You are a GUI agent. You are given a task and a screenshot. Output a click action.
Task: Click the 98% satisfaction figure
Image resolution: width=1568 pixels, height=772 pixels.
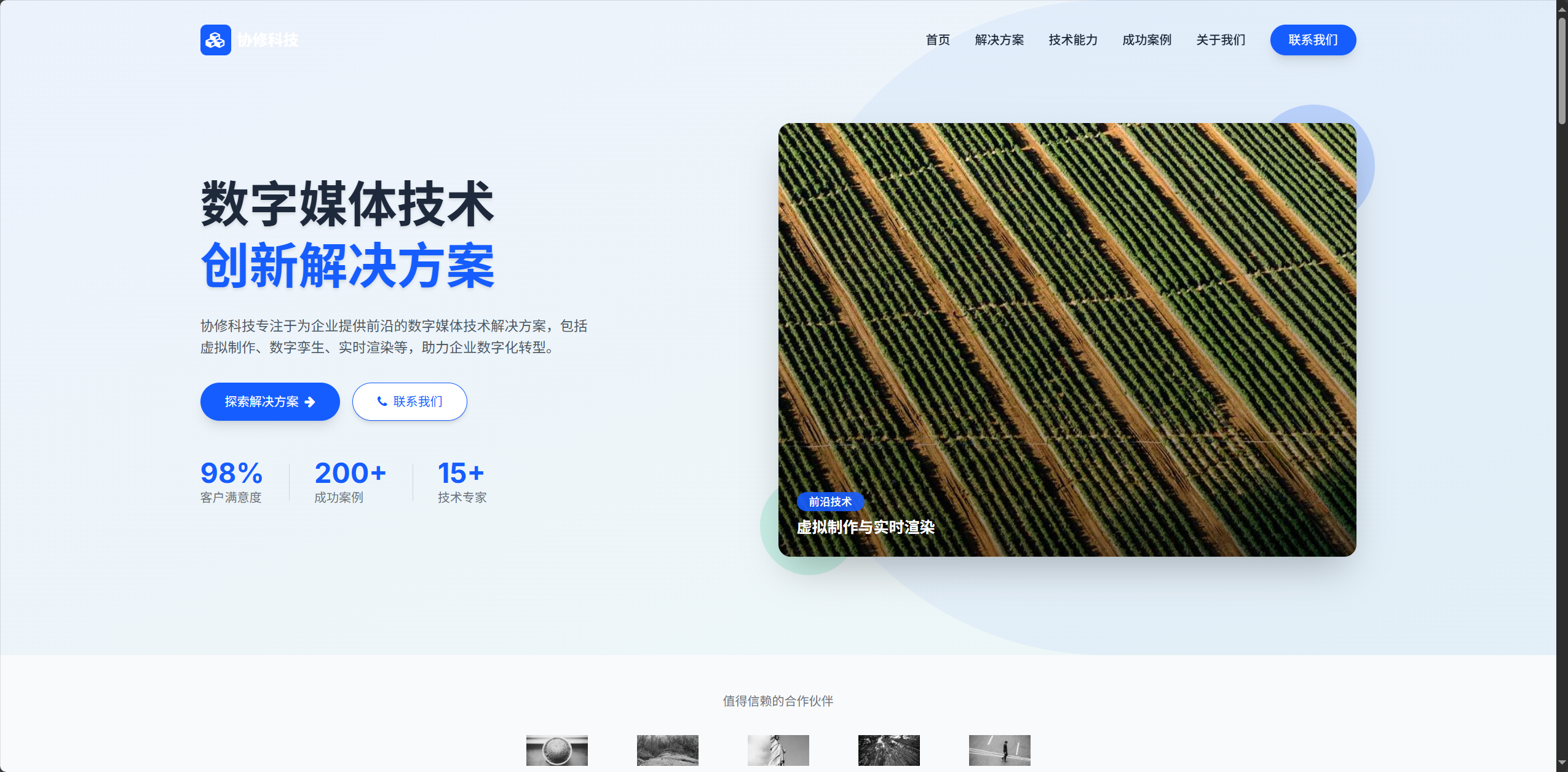(x=231, y=473)
